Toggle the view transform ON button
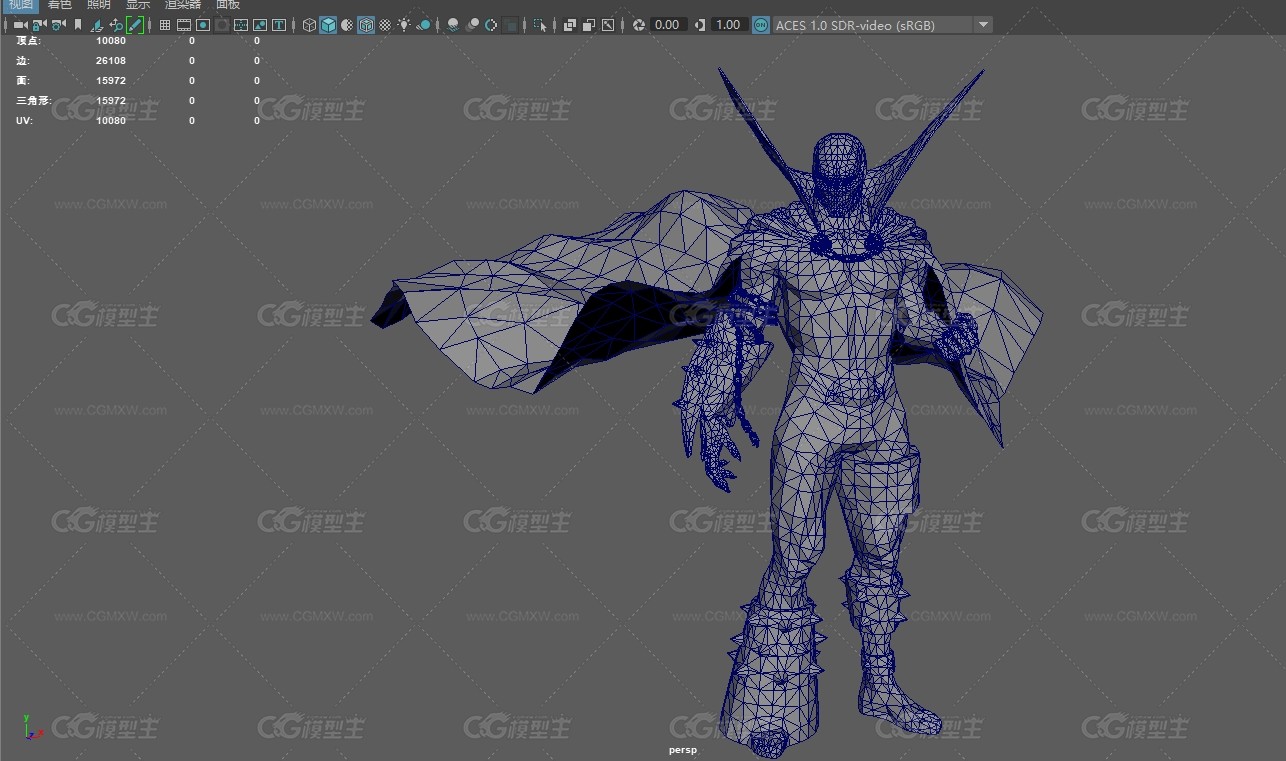The image size is (1286, 761). [761, 25]
